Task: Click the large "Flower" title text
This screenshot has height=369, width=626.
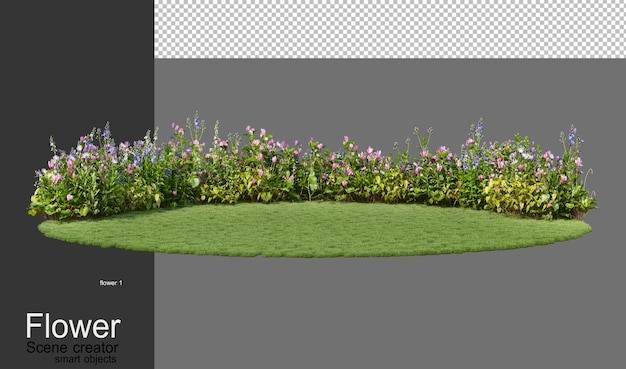Action: (73, 326)
